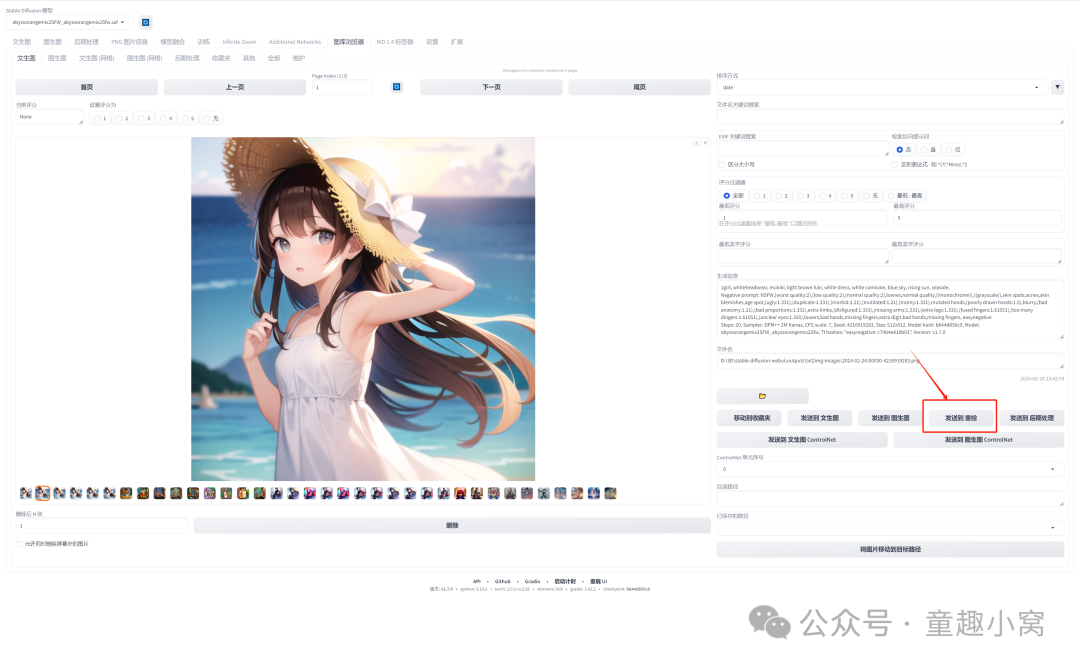Choose 最低-最高 in 评分过滤器

pyautogui.click(x=905, y=196)
